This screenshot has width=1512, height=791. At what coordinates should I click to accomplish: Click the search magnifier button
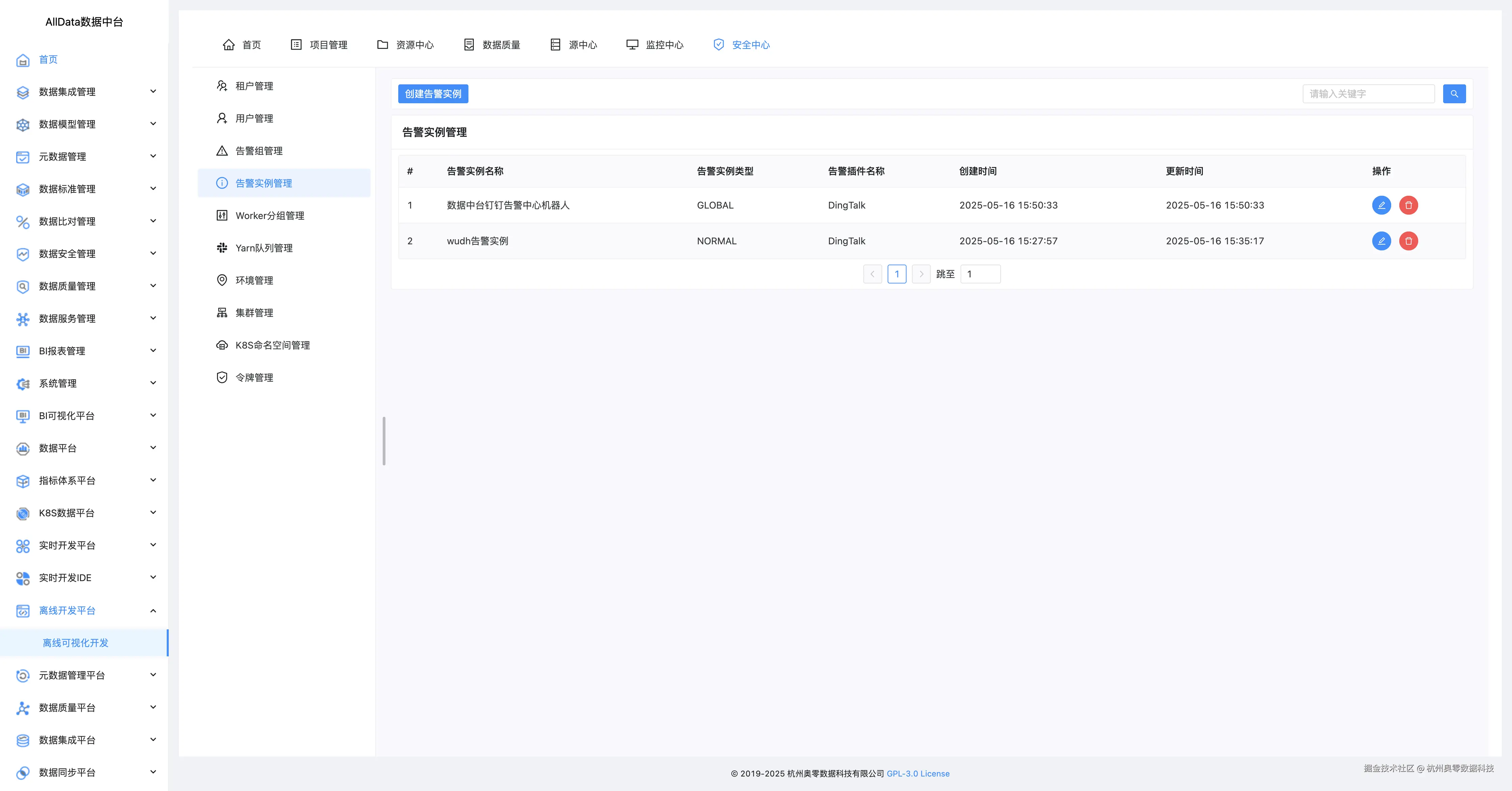[x=1454, y=93]
